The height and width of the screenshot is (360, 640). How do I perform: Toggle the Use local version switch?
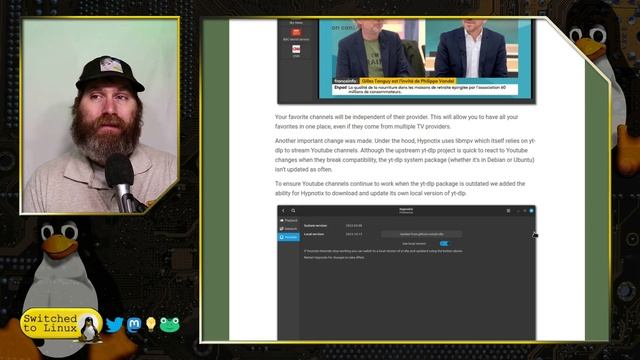click(444, 244)
